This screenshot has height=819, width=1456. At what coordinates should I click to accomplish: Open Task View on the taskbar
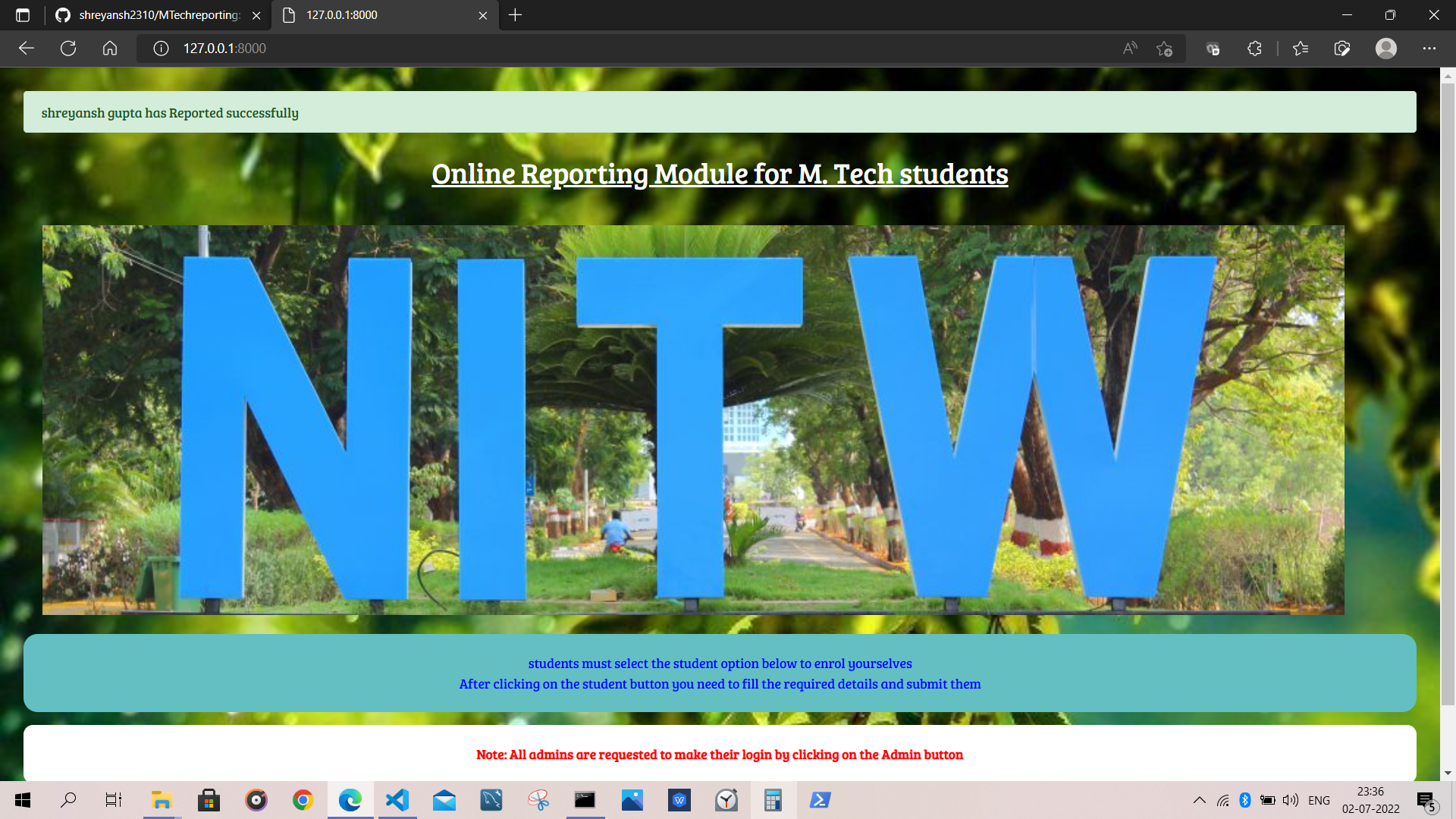[x=114, y=800]
